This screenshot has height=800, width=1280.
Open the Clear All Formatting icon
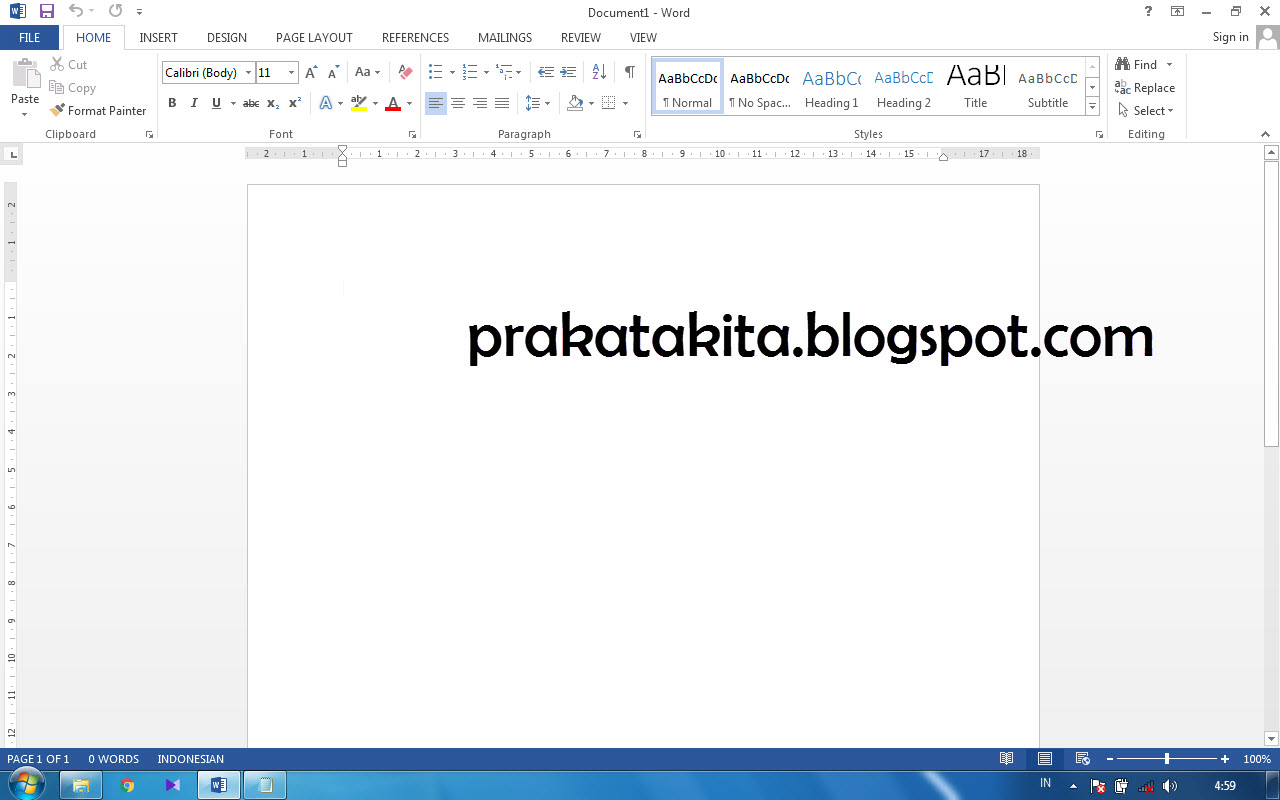pyautogui.click(x=404, y=71)
